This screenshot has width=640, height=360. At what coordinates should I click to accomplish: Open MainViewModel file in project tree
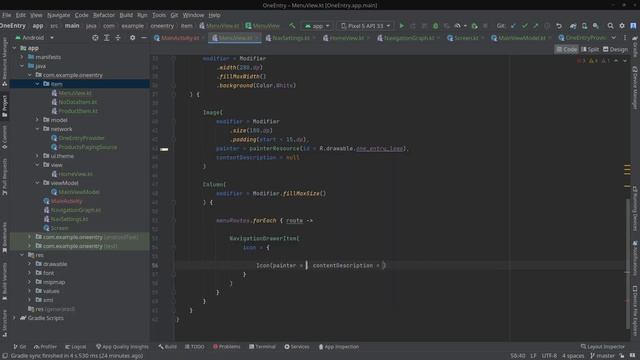[x=79, y=192]
